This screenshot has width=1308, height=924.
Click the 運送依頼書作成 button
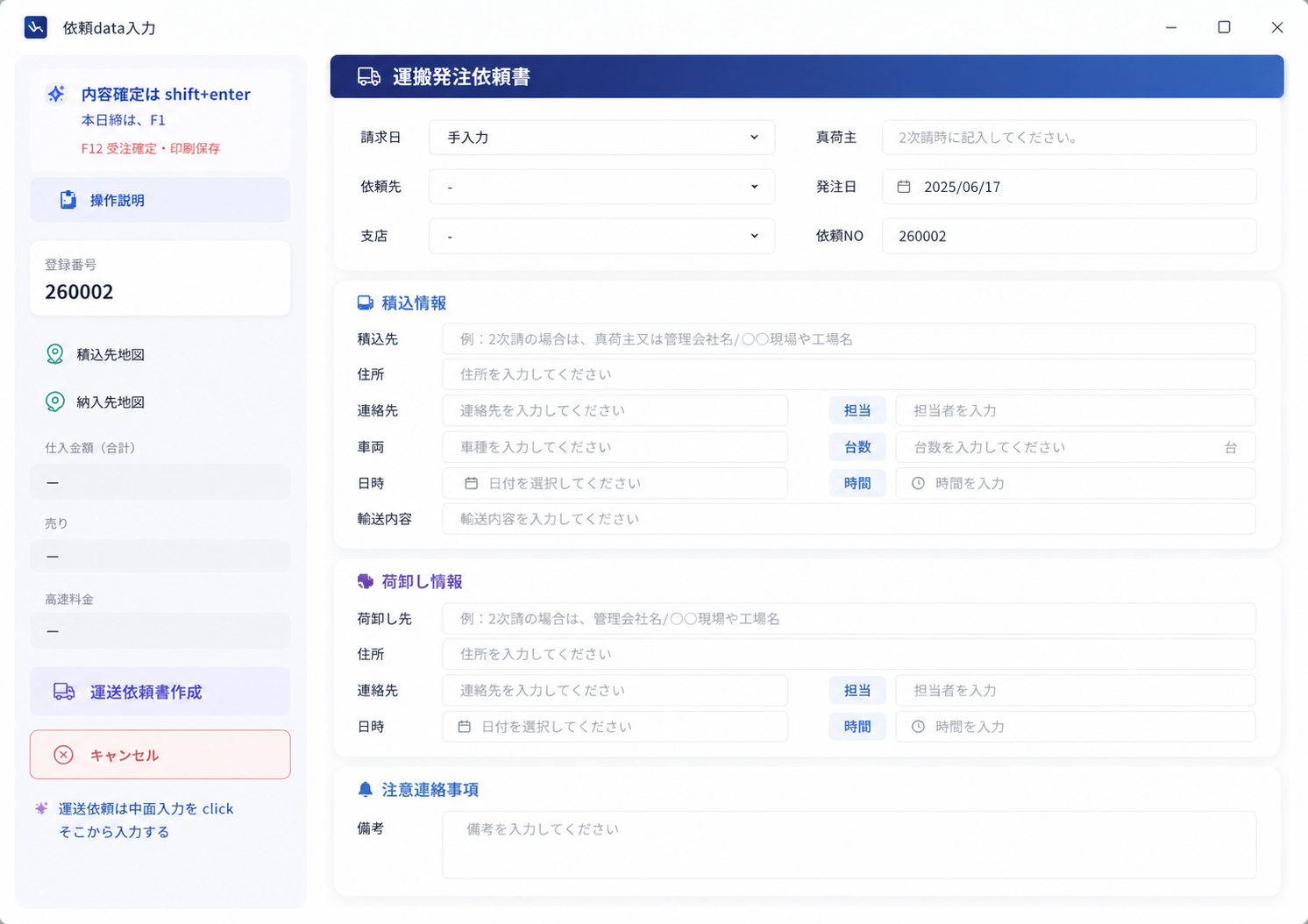[160, 692]
